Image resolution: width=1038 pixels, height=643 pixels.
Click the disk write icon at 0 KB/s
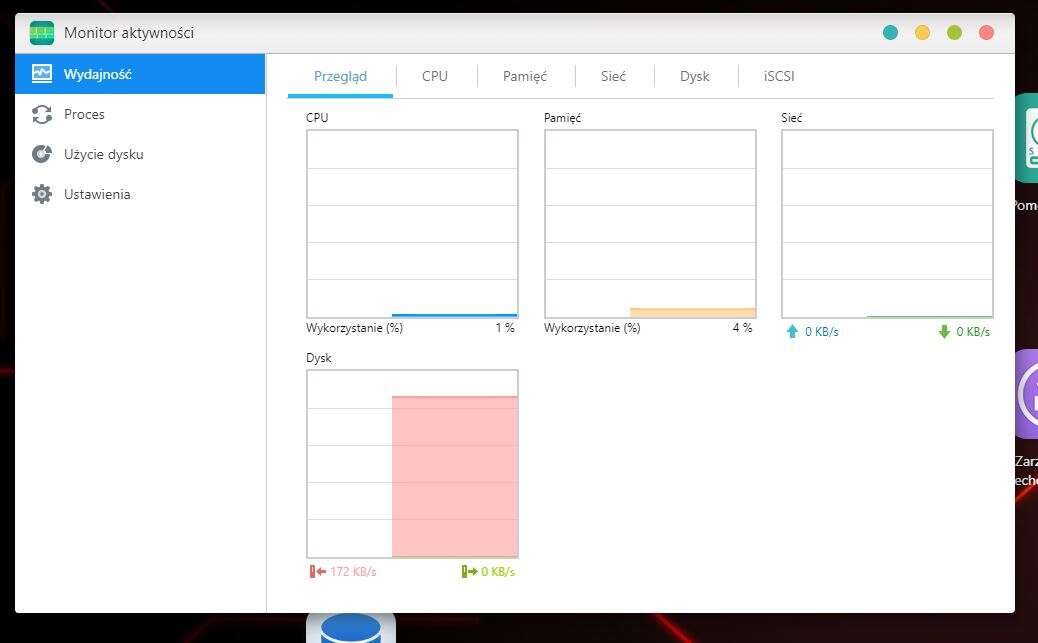[x=469, y=572]
